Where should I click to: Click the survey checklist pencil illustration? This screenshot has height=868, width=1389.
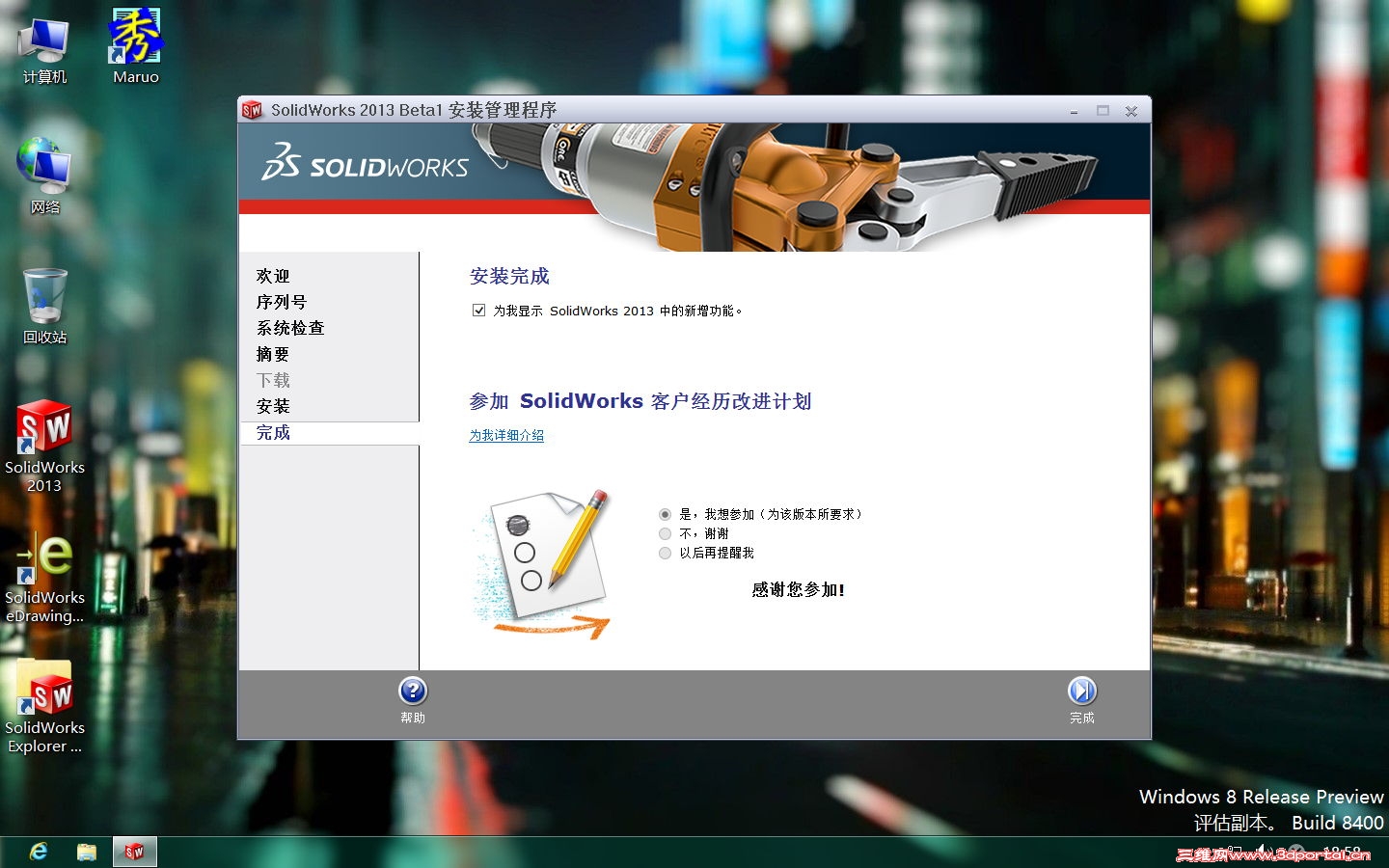click(x=542, y=563)
